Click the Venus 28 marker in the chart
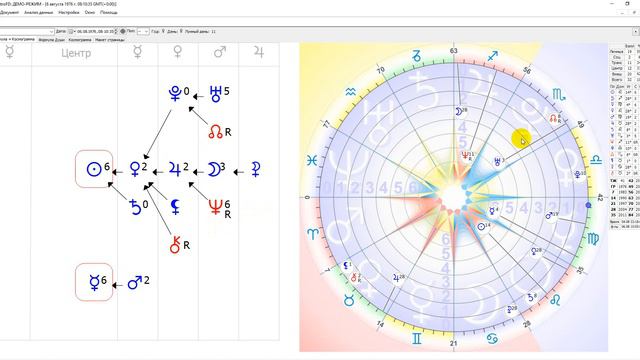 [x=536, y=251]
